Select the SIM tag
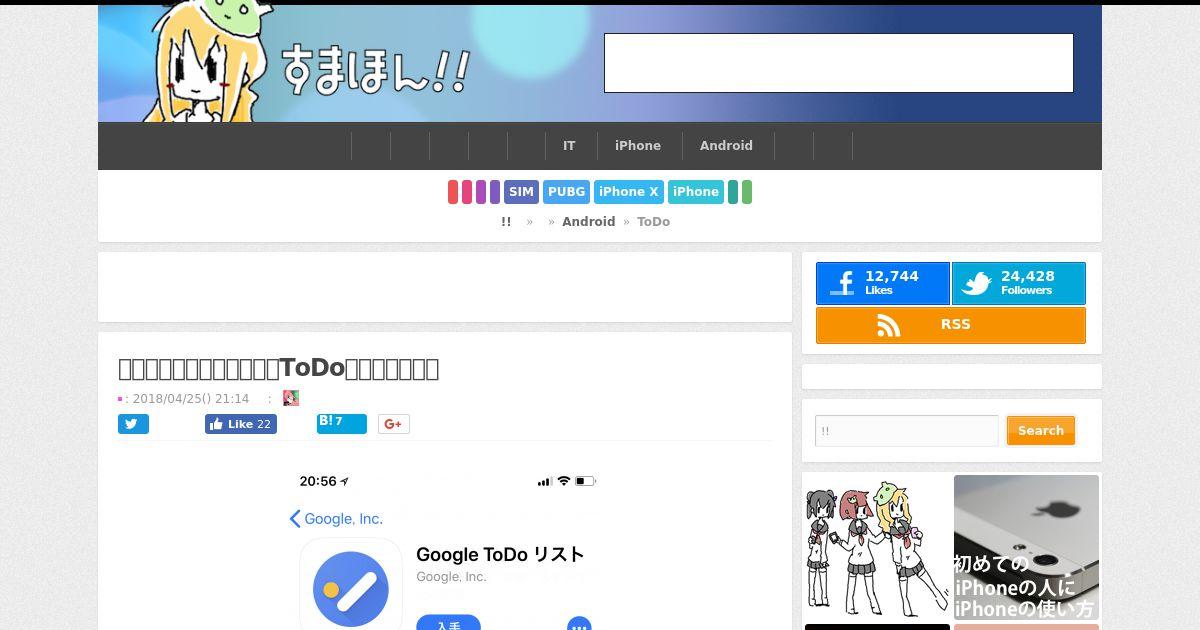 [x=521, y=192]
